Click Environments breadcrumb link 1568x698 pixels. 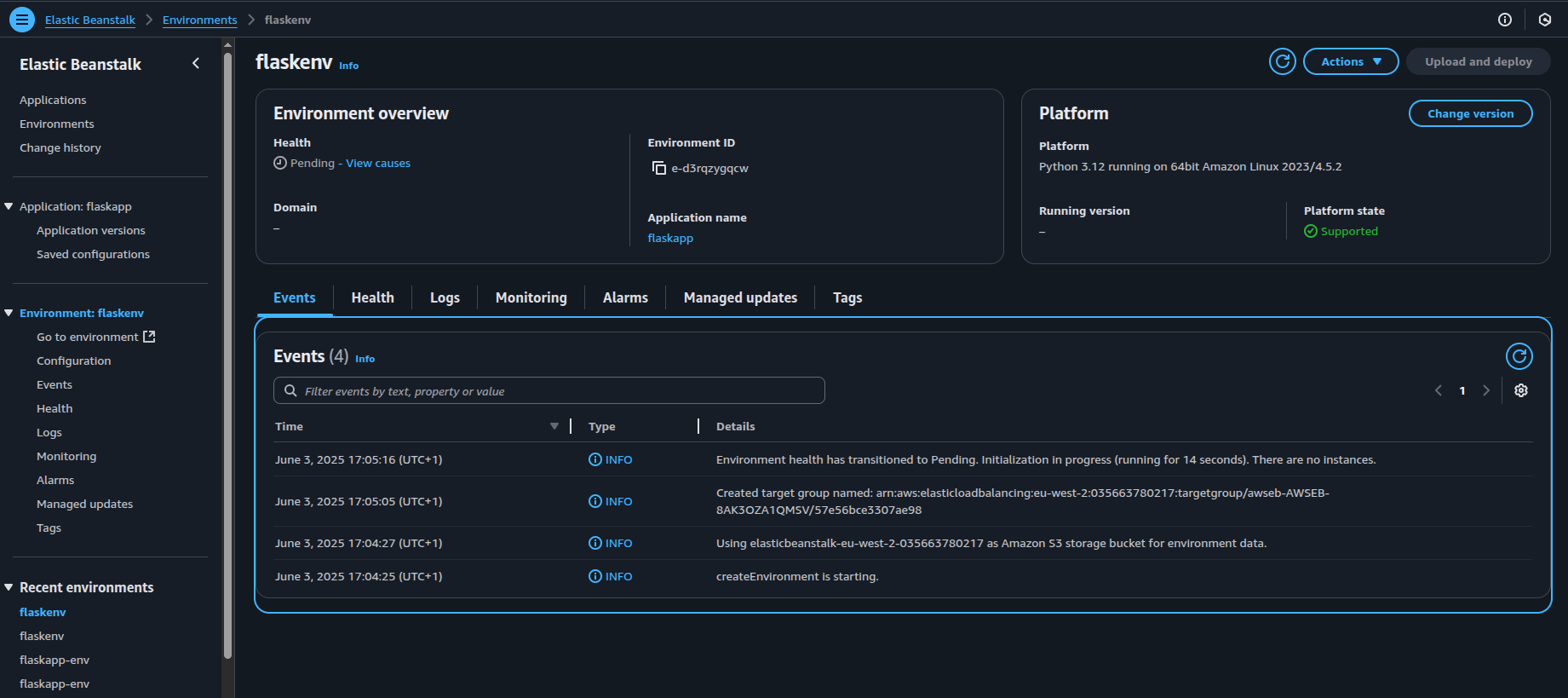(x=200, y=20)
